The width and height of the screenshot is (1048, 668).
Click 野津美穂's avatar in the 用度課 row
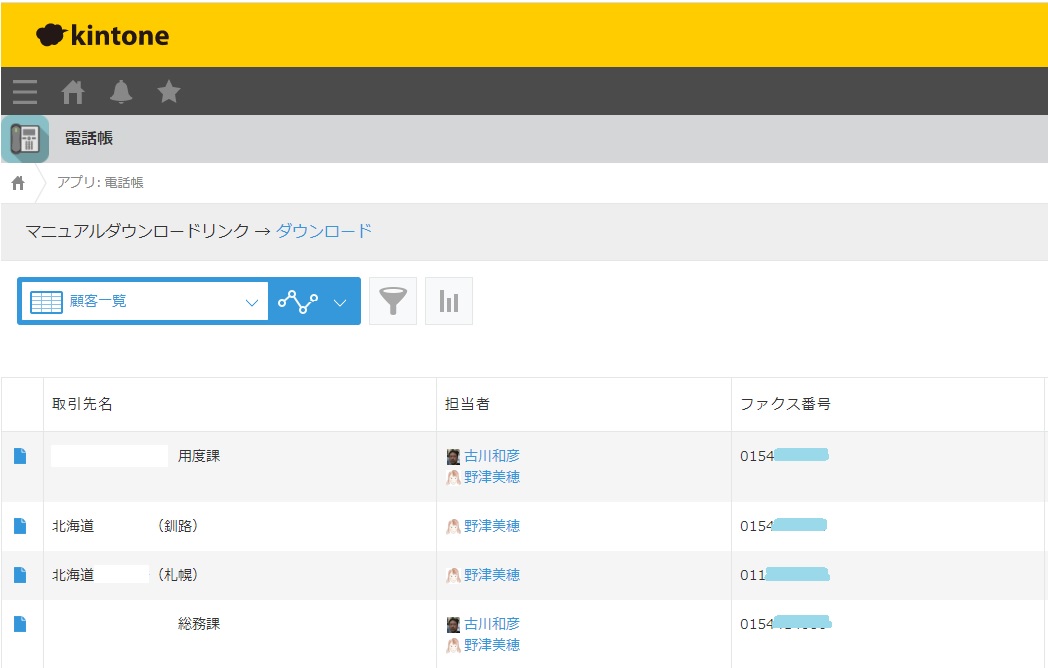point(453,477)
